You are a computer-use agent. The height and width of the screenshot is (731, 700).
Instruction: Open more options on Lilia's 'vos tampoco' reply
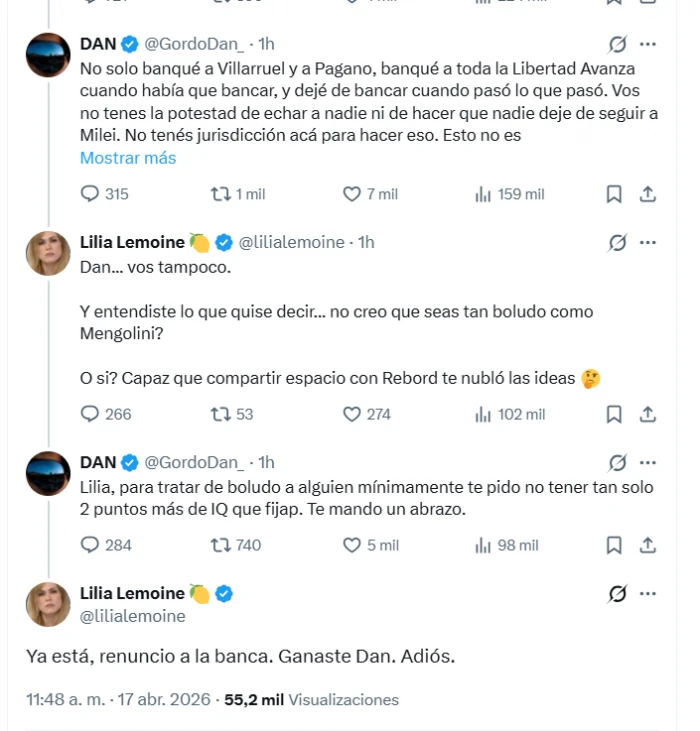click(648, 243)
